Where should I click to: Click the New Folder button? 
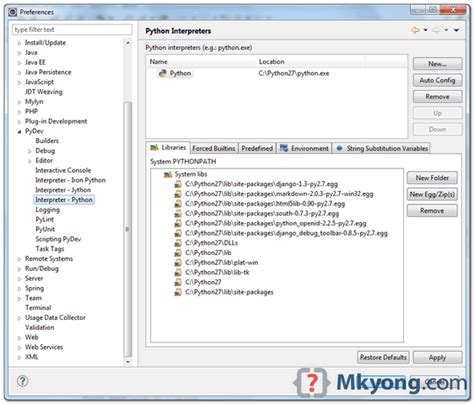[x=432, y=178]
